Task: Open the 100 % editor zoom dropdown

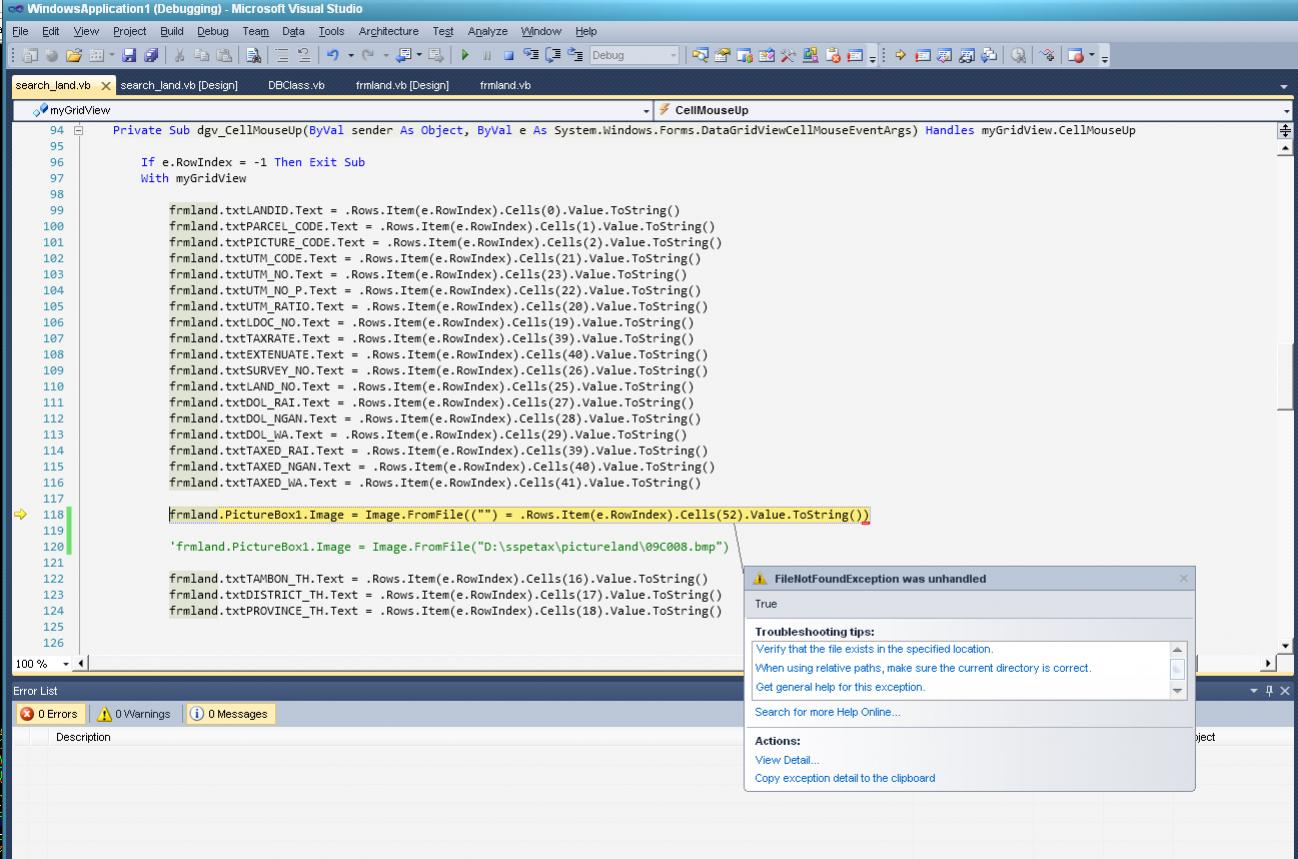Action: click(x=67, y=664)
